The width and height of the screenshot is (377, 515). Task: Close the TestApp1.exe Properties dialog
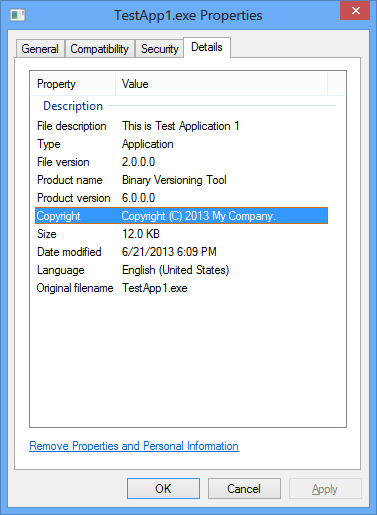(355, 11)
